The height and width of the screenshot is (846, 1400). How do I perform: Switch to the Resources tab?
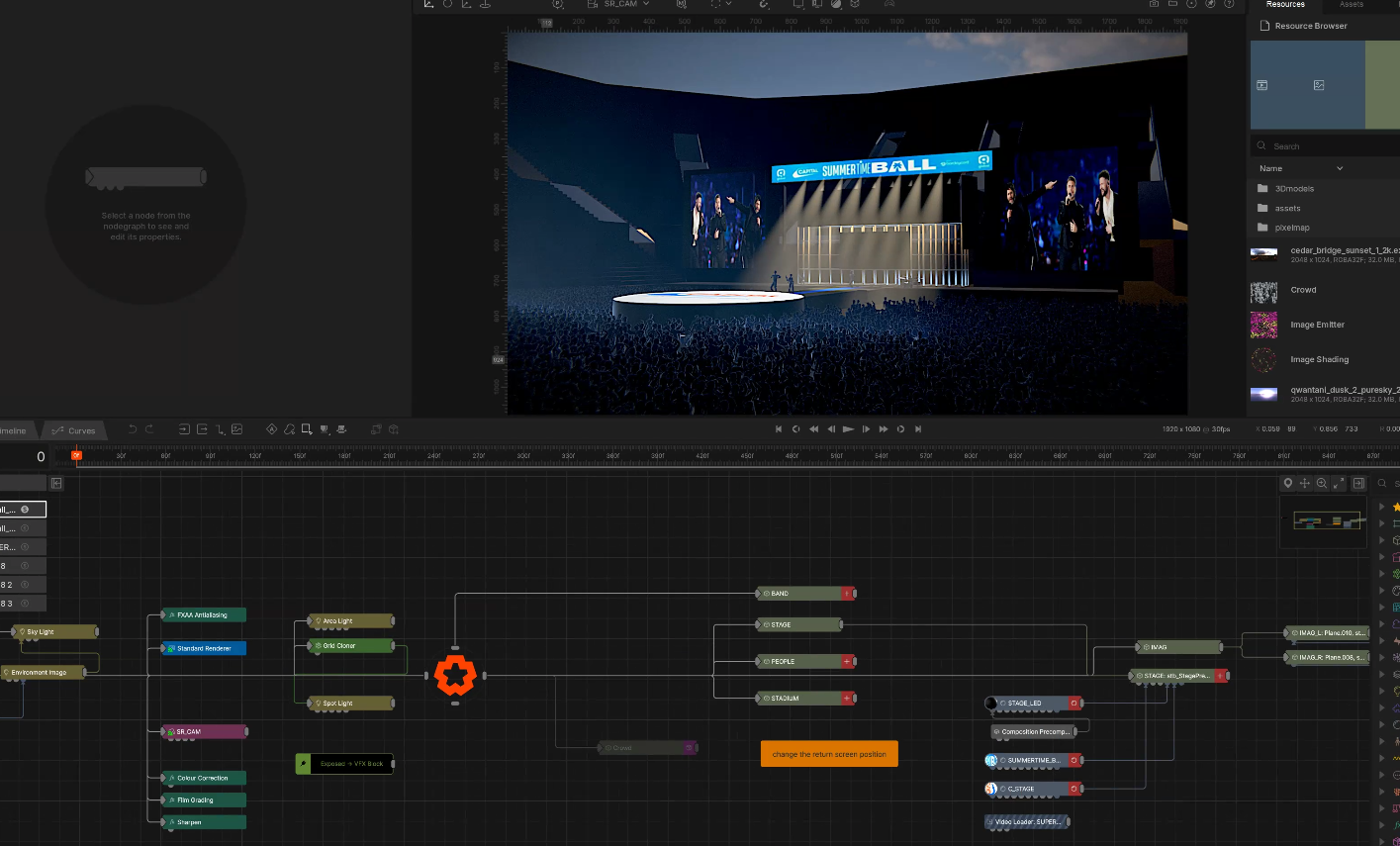1285,5
